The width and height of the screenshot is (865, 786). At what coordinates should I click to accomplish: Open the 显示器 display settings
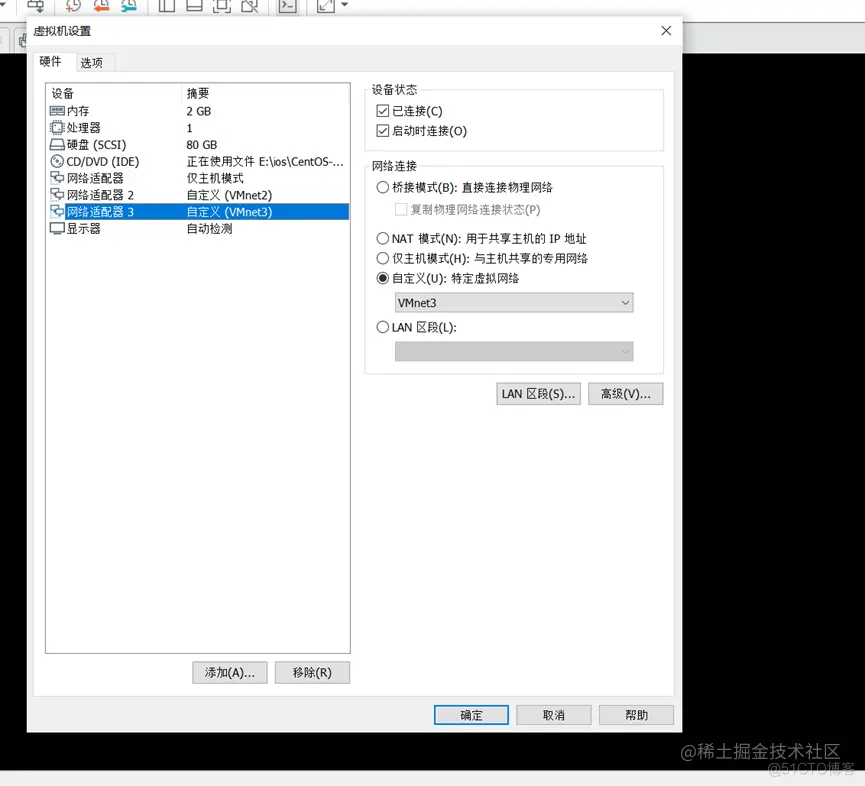click(x=80, y=228)
